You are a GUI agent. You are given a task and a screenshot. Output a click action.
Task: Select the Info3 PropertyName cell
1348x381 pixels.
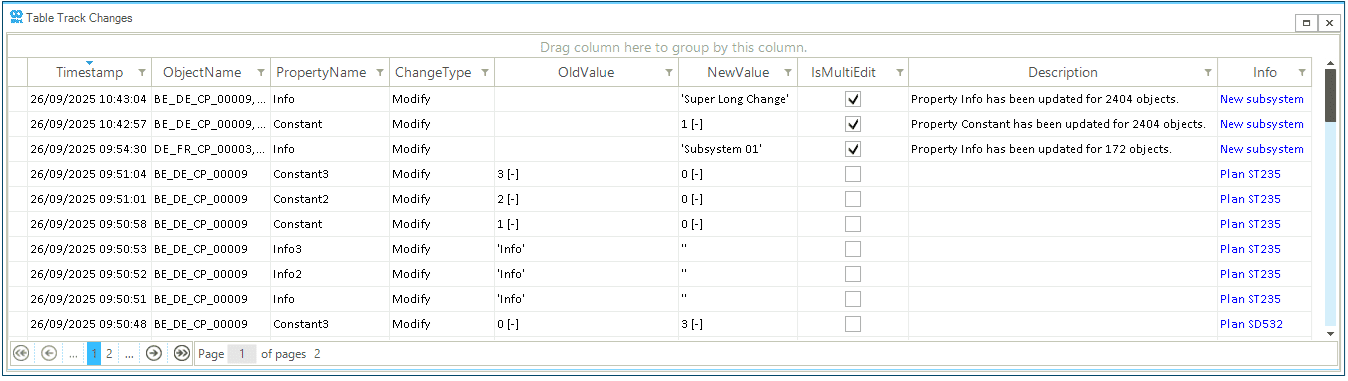pyautogui.click(x=330, y=249)
